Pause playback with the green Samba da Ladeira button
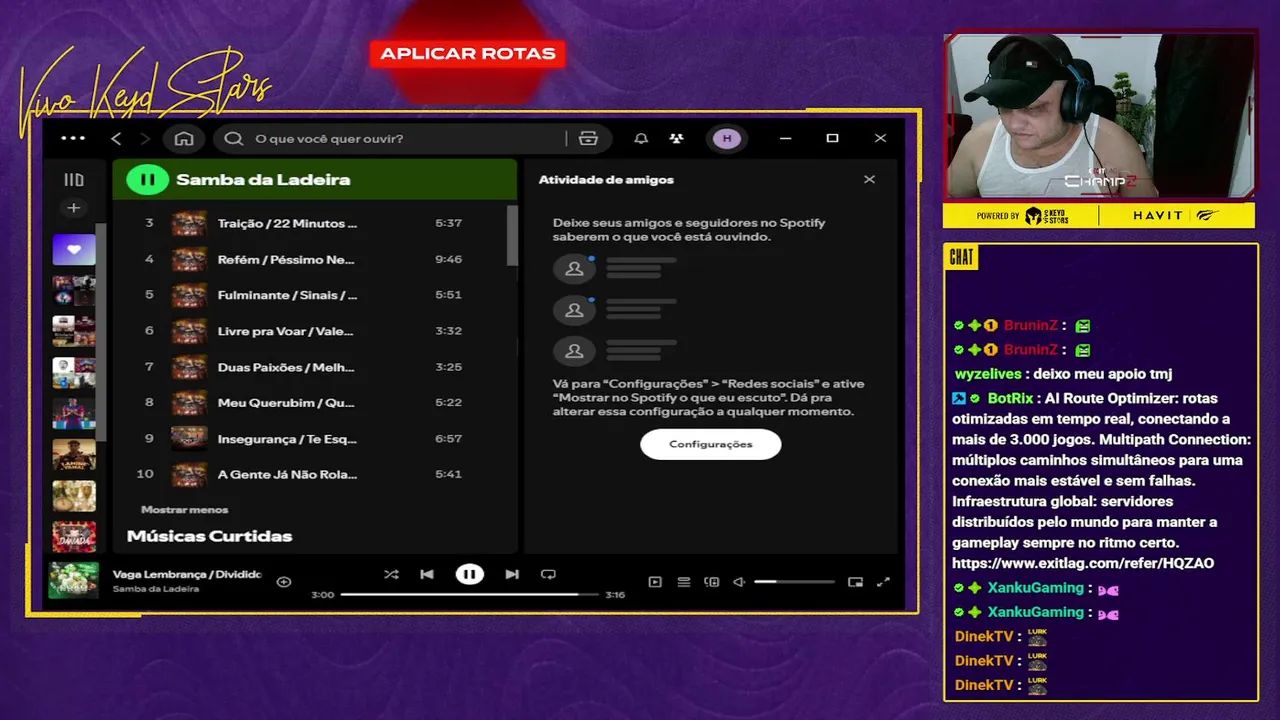The width and height of the screenshot is (1280, 720). point(147,180)
